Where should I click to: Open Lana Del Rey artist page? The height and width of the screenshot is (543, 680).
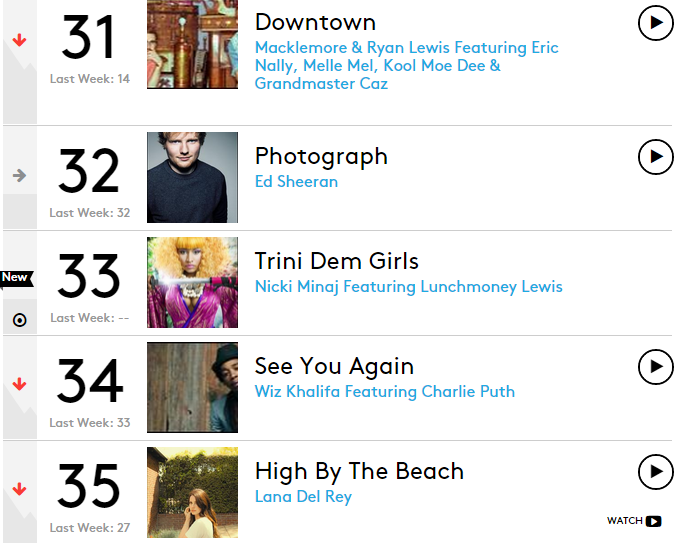(303, 497)
